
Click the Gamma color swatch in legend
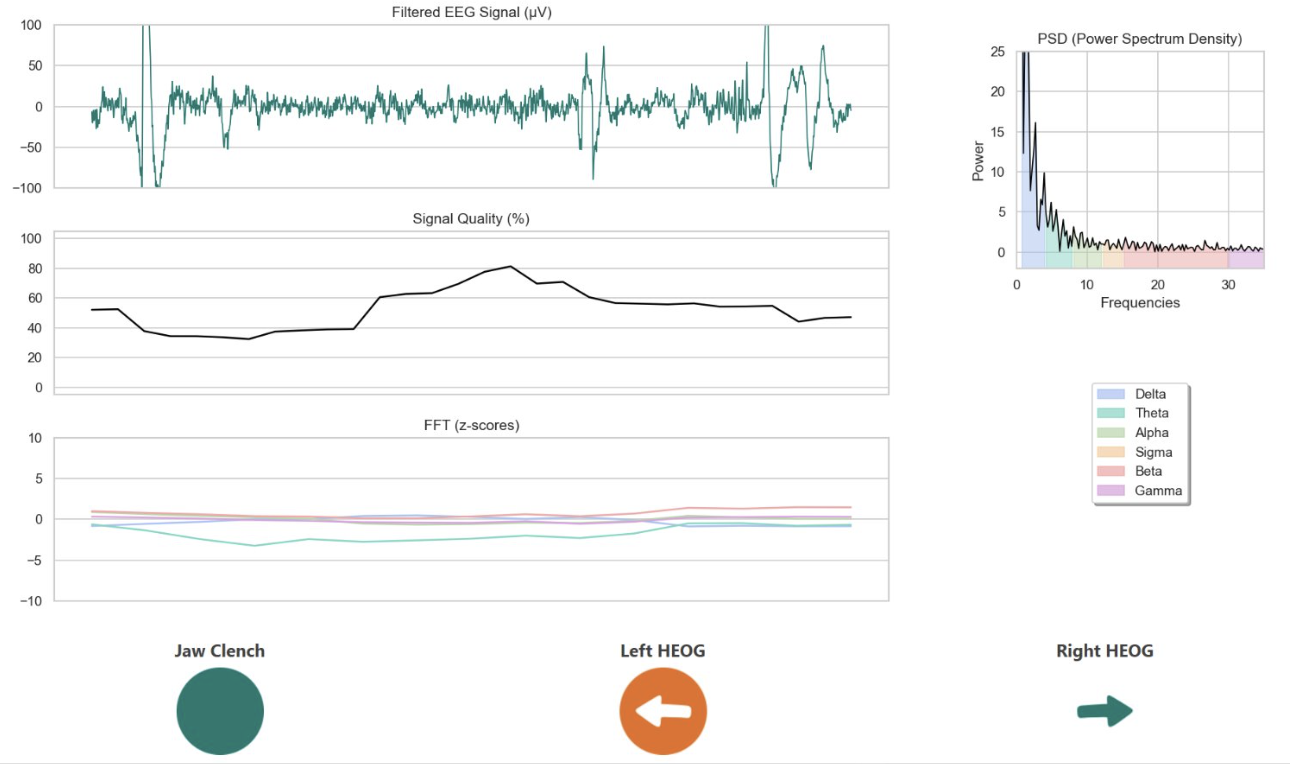[1111, 491]
